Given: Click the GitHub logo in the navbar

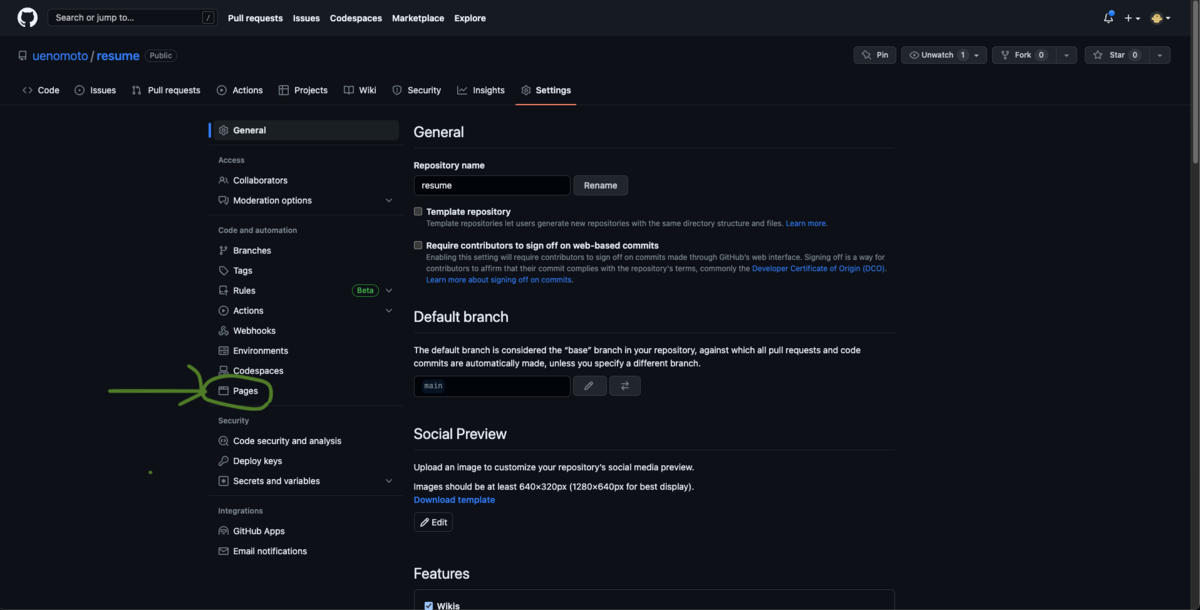Looking at the screenshot, I should [x=25, y=17].
